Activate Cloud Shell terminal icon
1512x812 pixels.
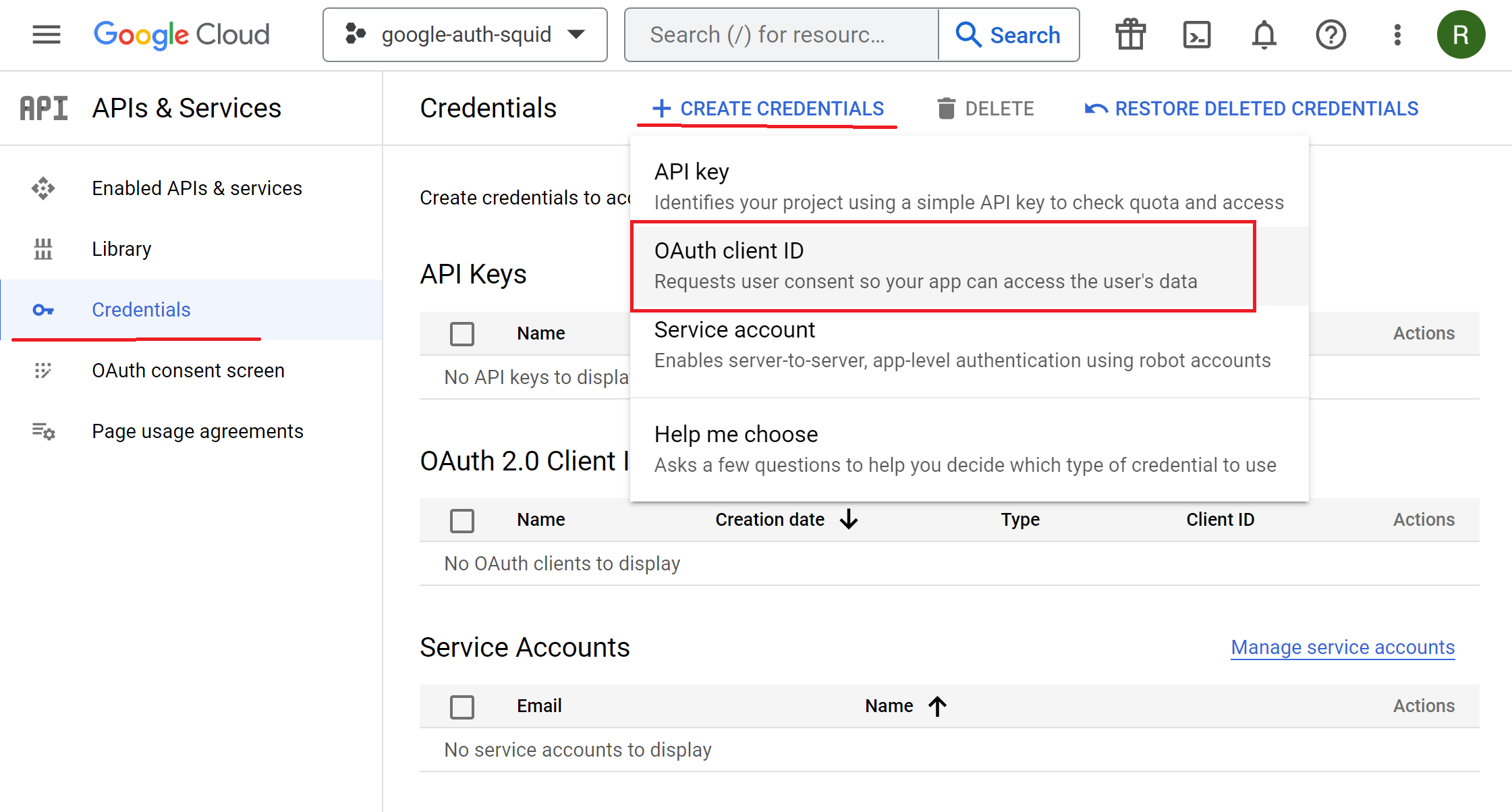1197,34
